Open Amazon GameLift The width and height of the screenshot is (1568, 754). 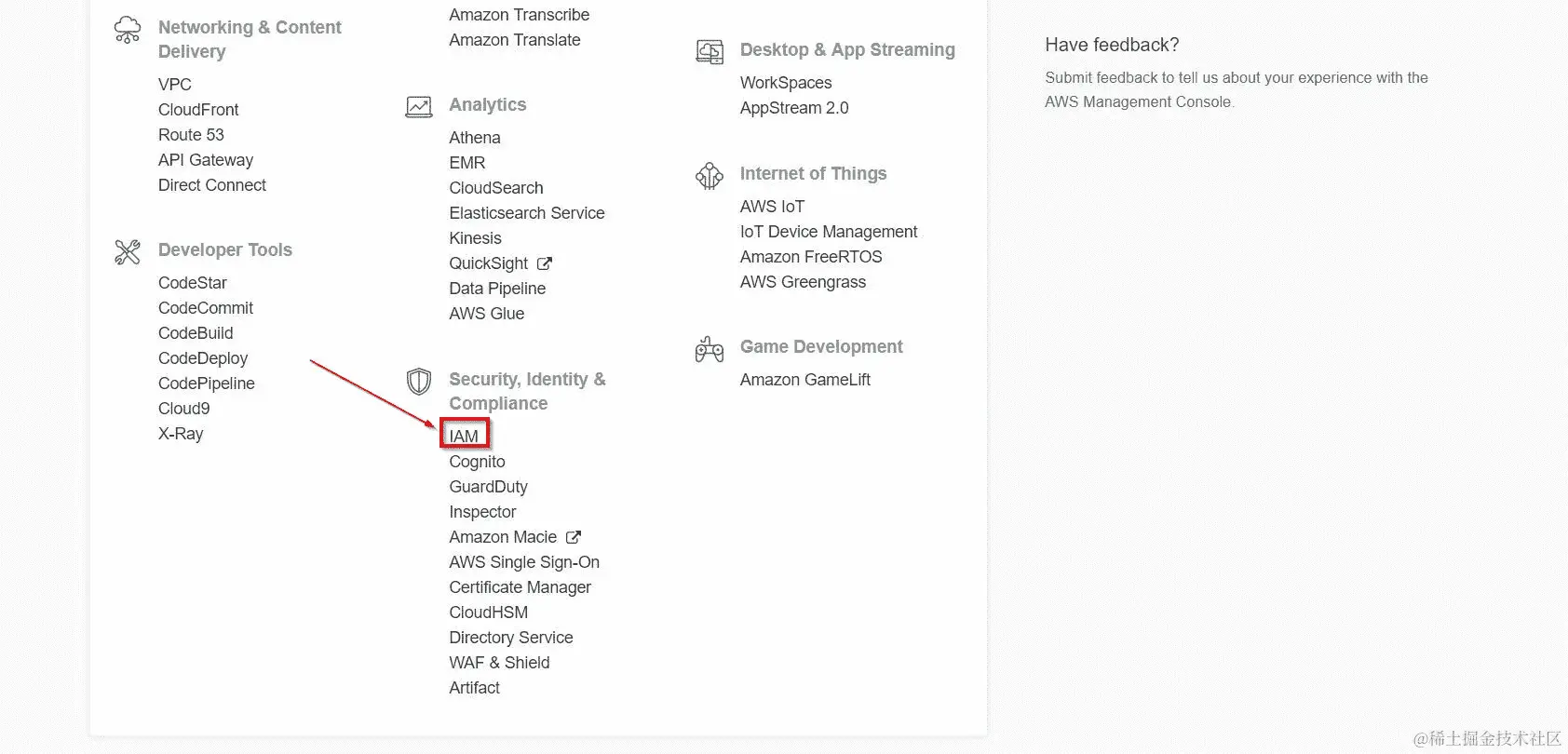(804, 380)
